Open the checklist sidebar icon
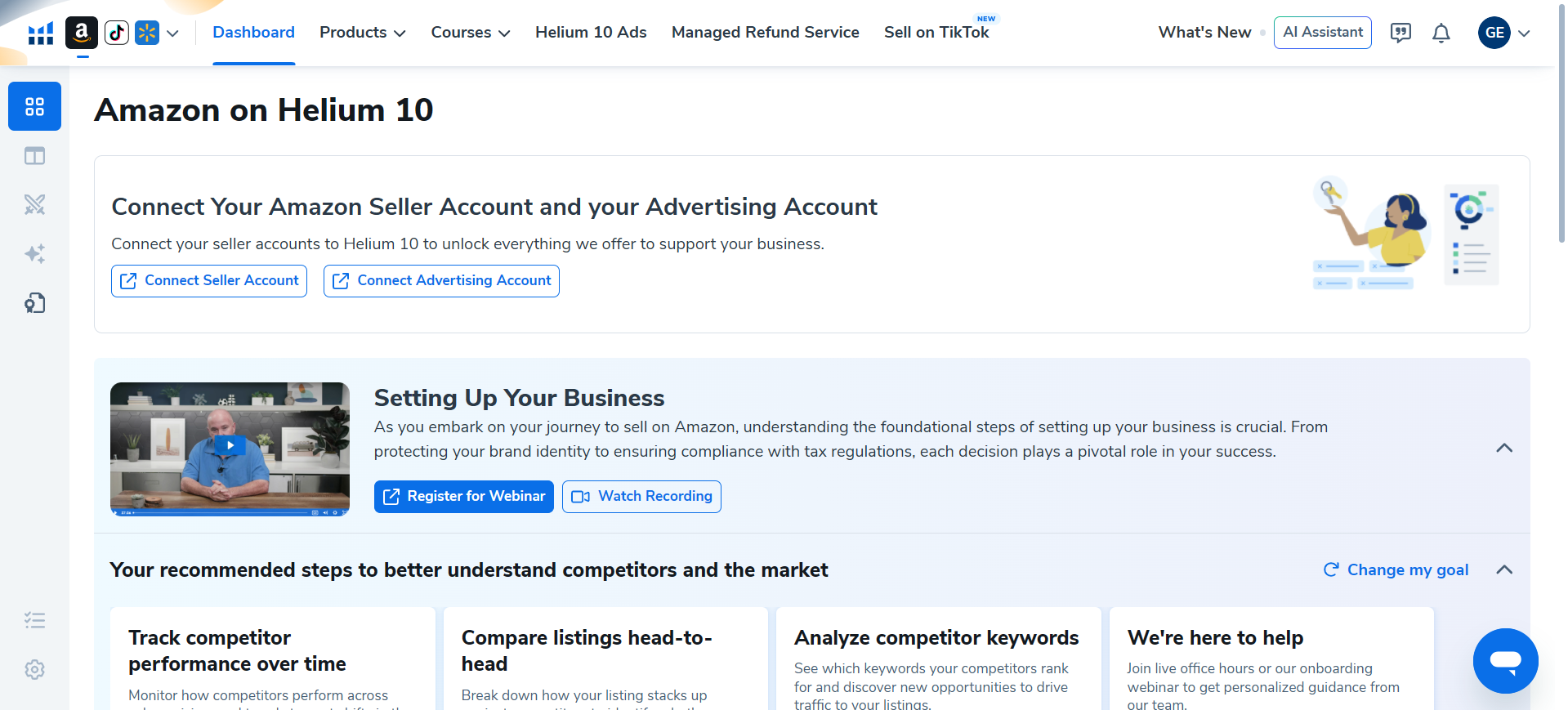 [x=34, y=620]
